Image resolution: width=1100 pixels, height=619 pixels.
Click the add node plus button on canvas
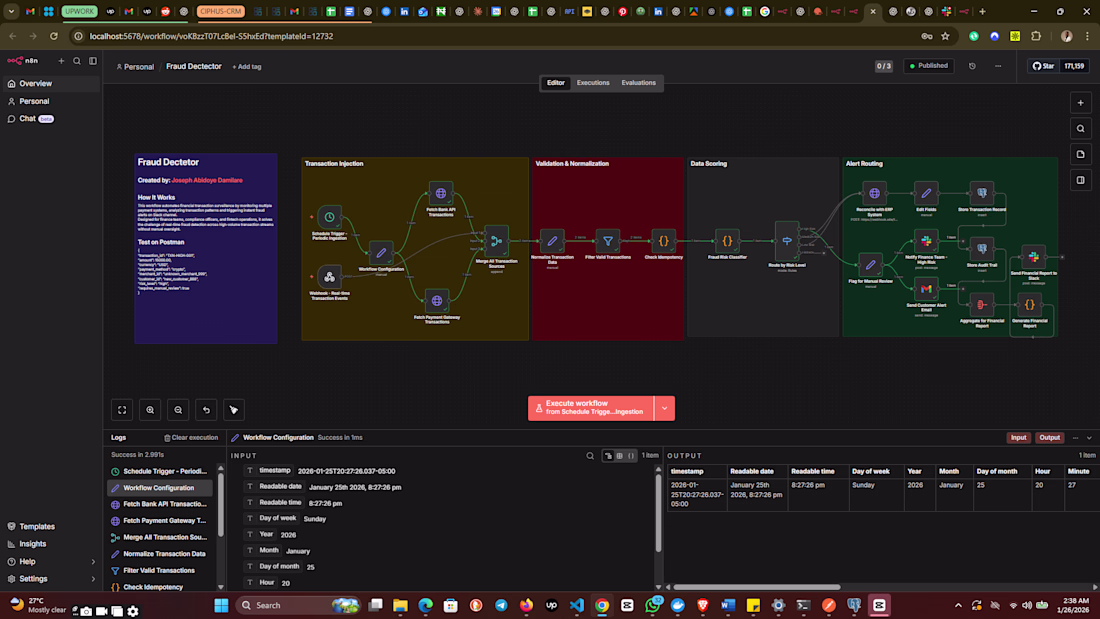click(x=1080, y=102)
